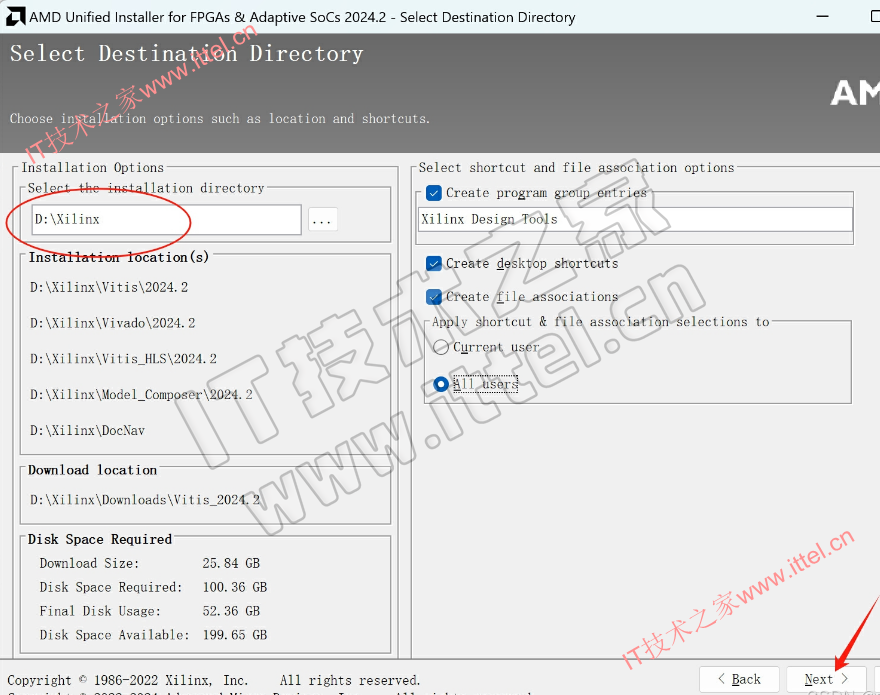The height and width of the screenshot is (695, 880).
Task: Click the path D:\Xilinx\Vitis_HLS\2024.2
Action: click(123, 359)
